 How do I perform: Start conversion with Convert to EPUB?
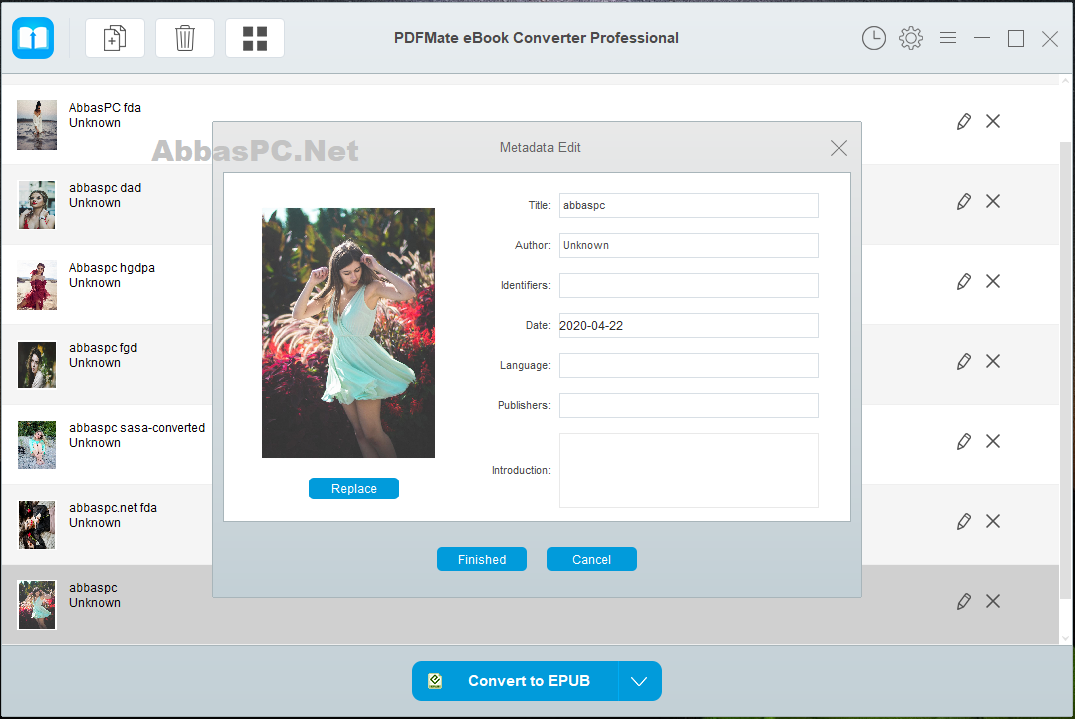(516, 681)
